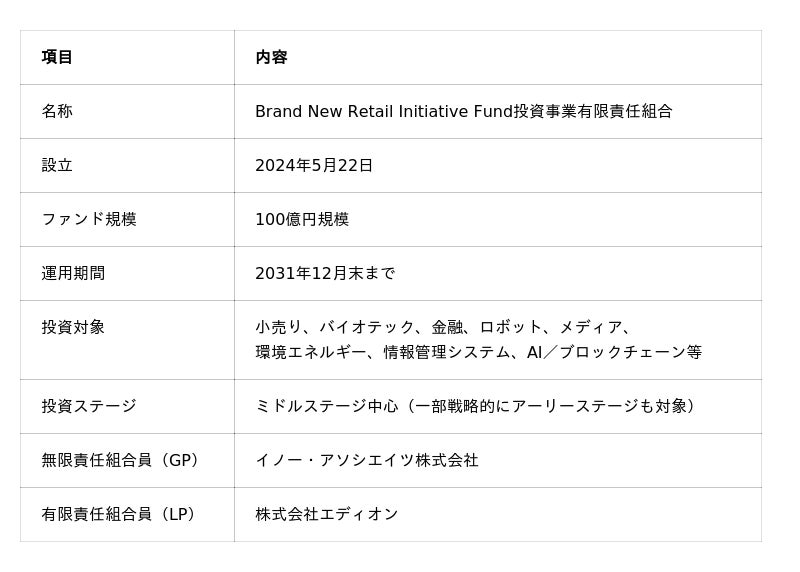Select the 名称 row label
This screenshot has height=572, width=800.
[x=57, y=111]
